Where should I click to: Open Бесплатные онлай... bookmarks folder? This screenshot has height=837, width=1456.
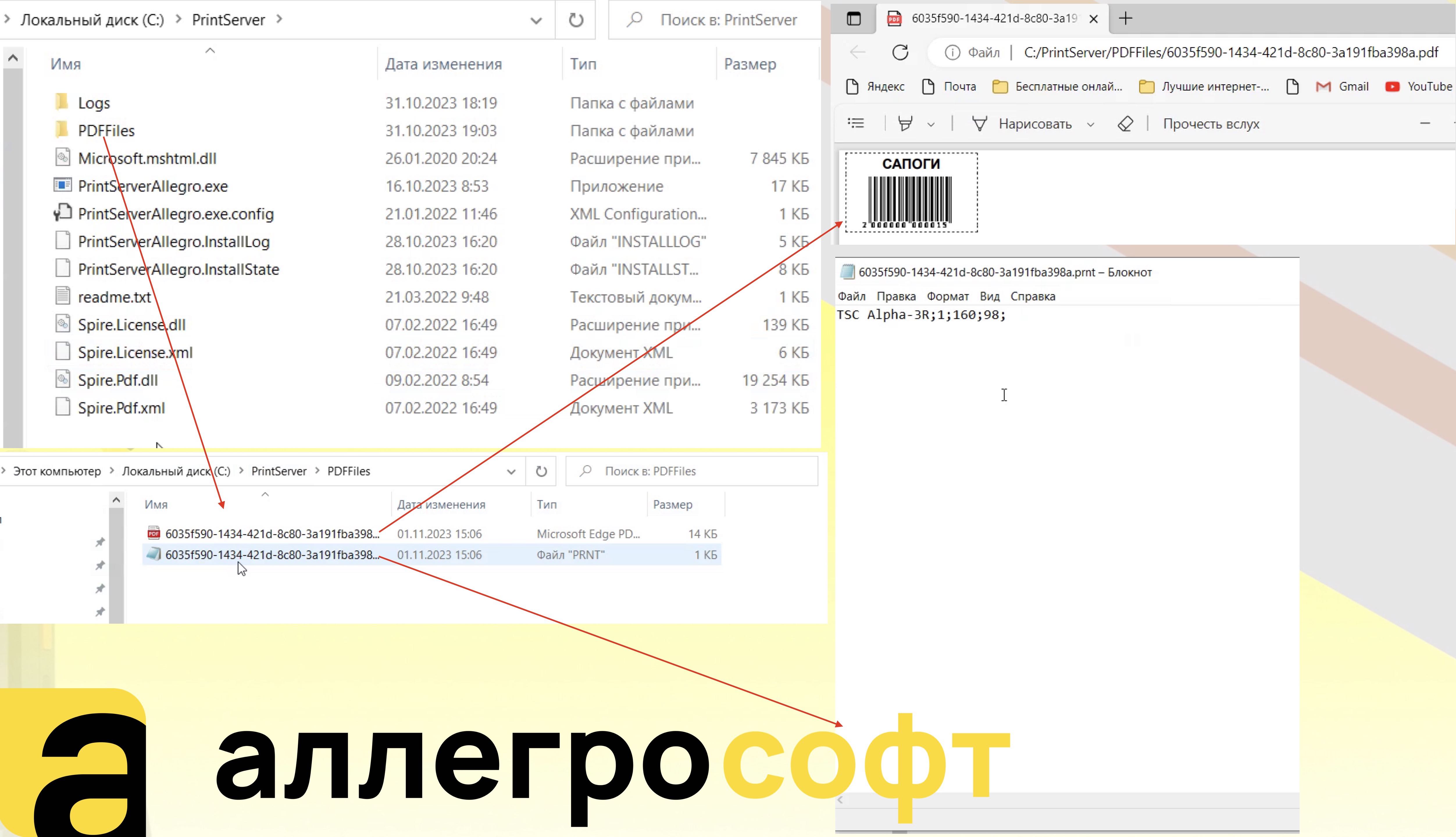1058,86
